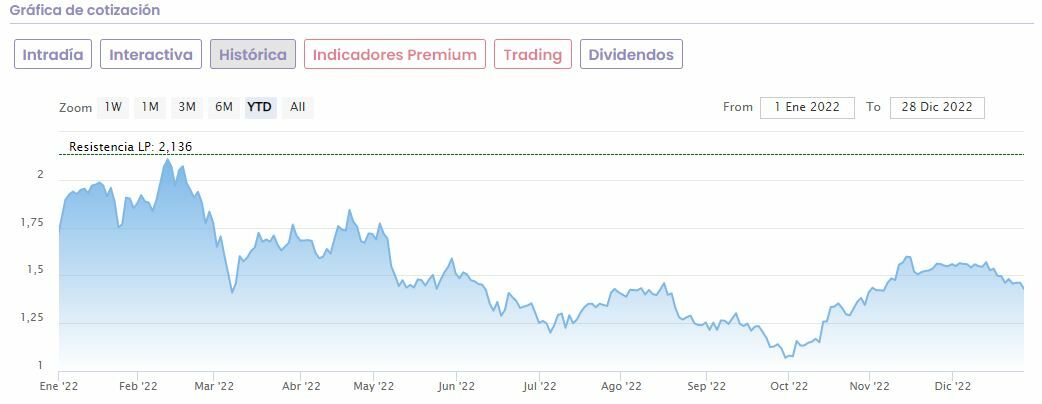Click the February 2022 peak on chart

tap(167, 160)
